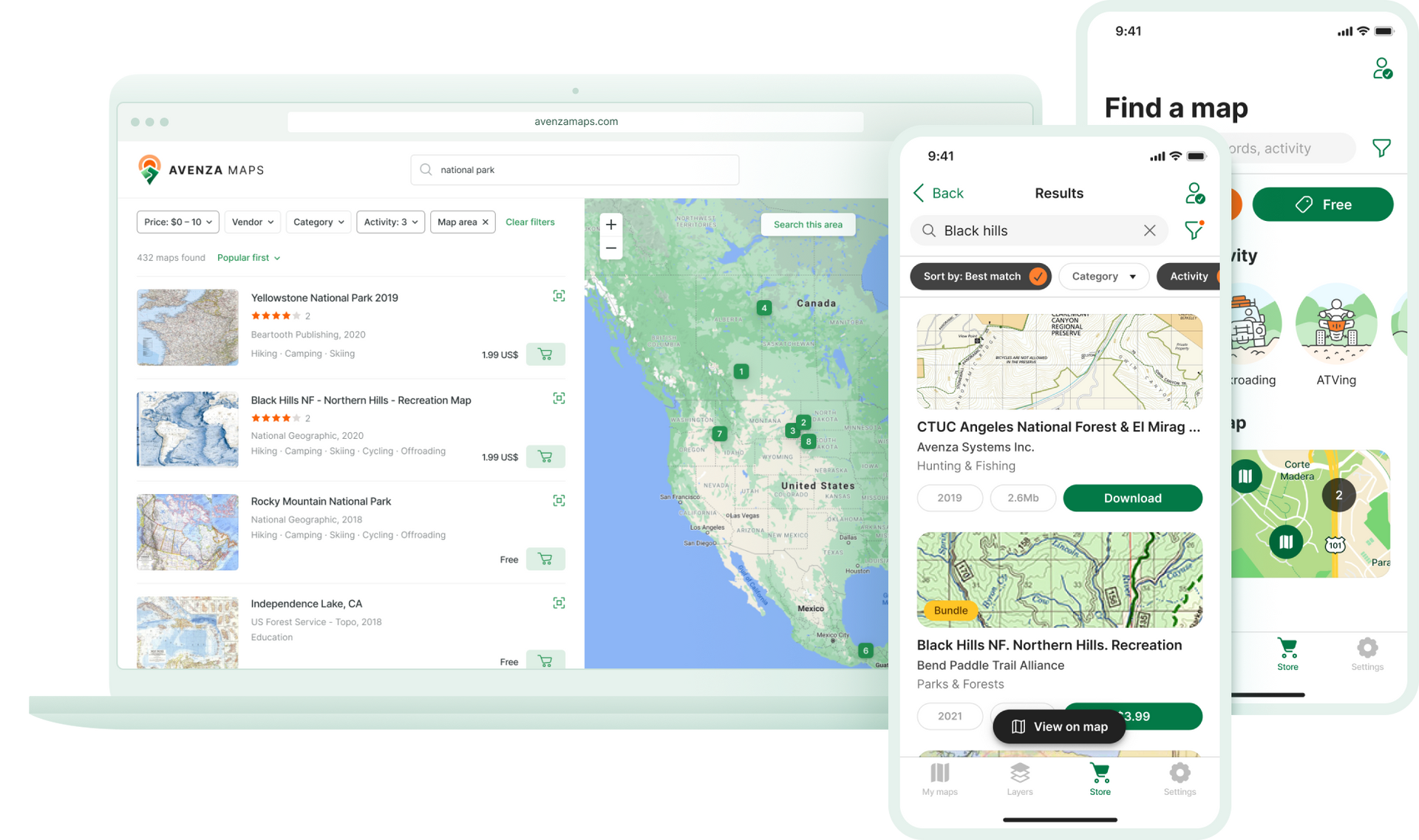The height and width of the screenshot is (840, 1419).
Task: Remove the Map area filter chip
Action: click(x=486, y=222)
